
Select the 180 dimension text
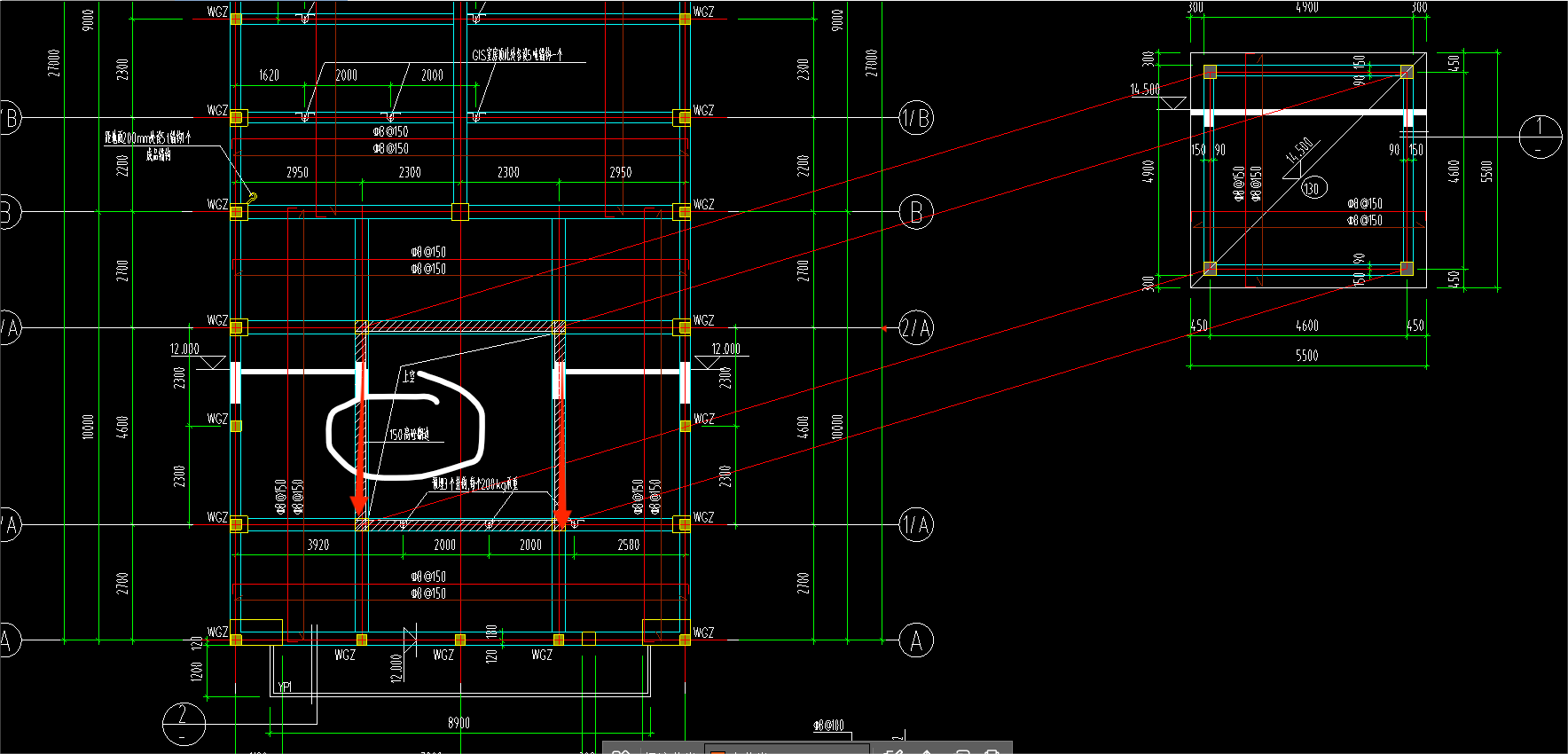491,632
